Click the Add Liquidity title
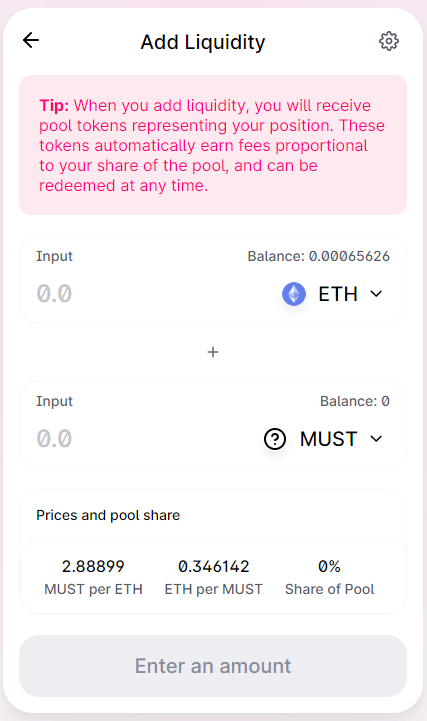427x721 pixels. 203,42
